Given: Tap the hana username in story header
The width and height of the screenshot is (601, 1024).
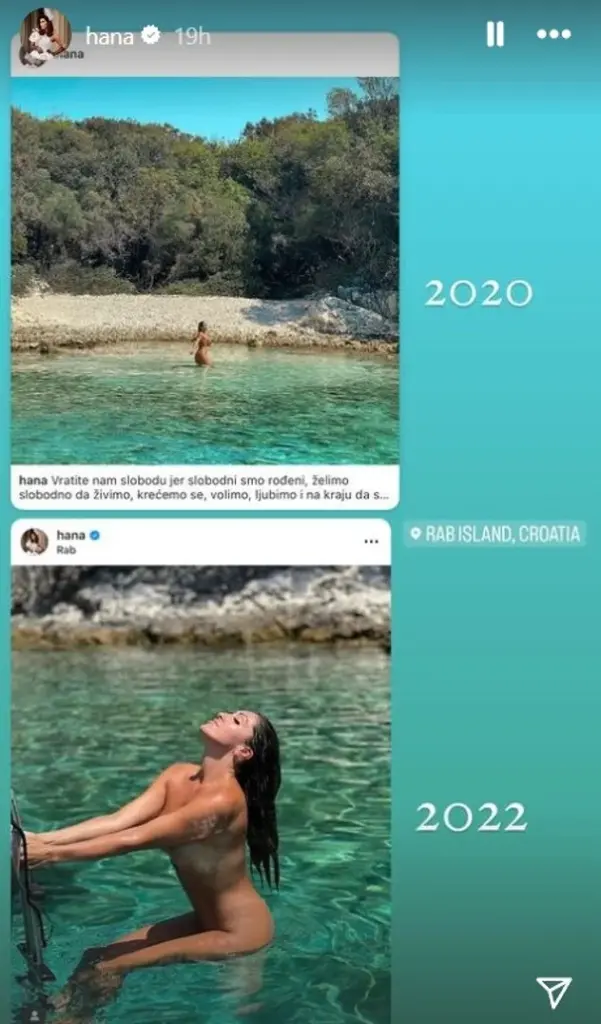Looking at the screenshot, I should tap(110, 36).
